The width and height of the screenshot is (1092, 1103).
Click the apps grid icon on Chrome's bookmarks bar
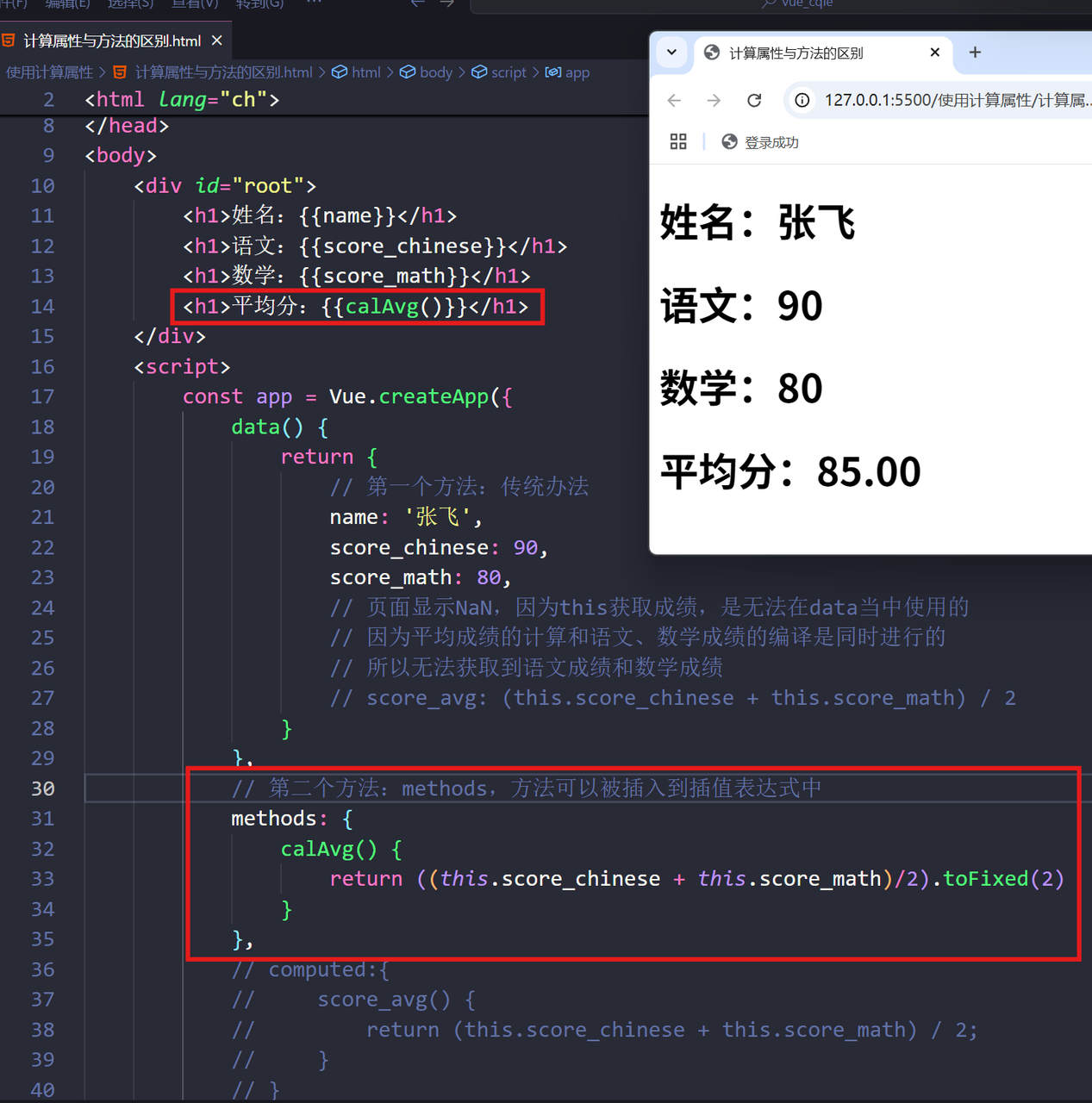click(x=678, y=141)
